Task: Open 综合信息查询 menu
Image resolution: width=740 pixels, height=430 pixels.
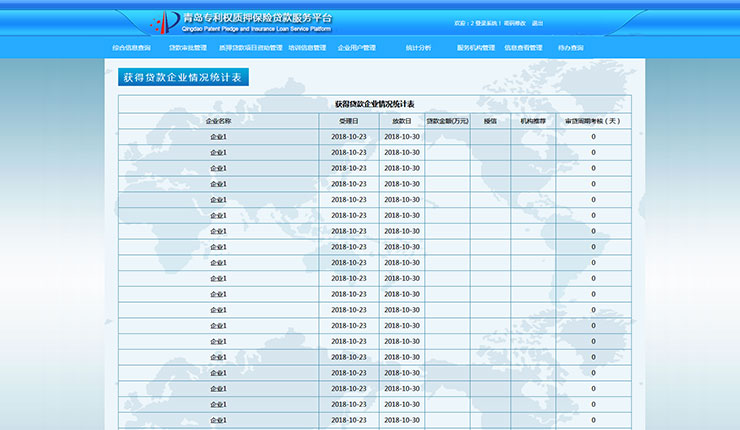Action: [x=132, y=48]
